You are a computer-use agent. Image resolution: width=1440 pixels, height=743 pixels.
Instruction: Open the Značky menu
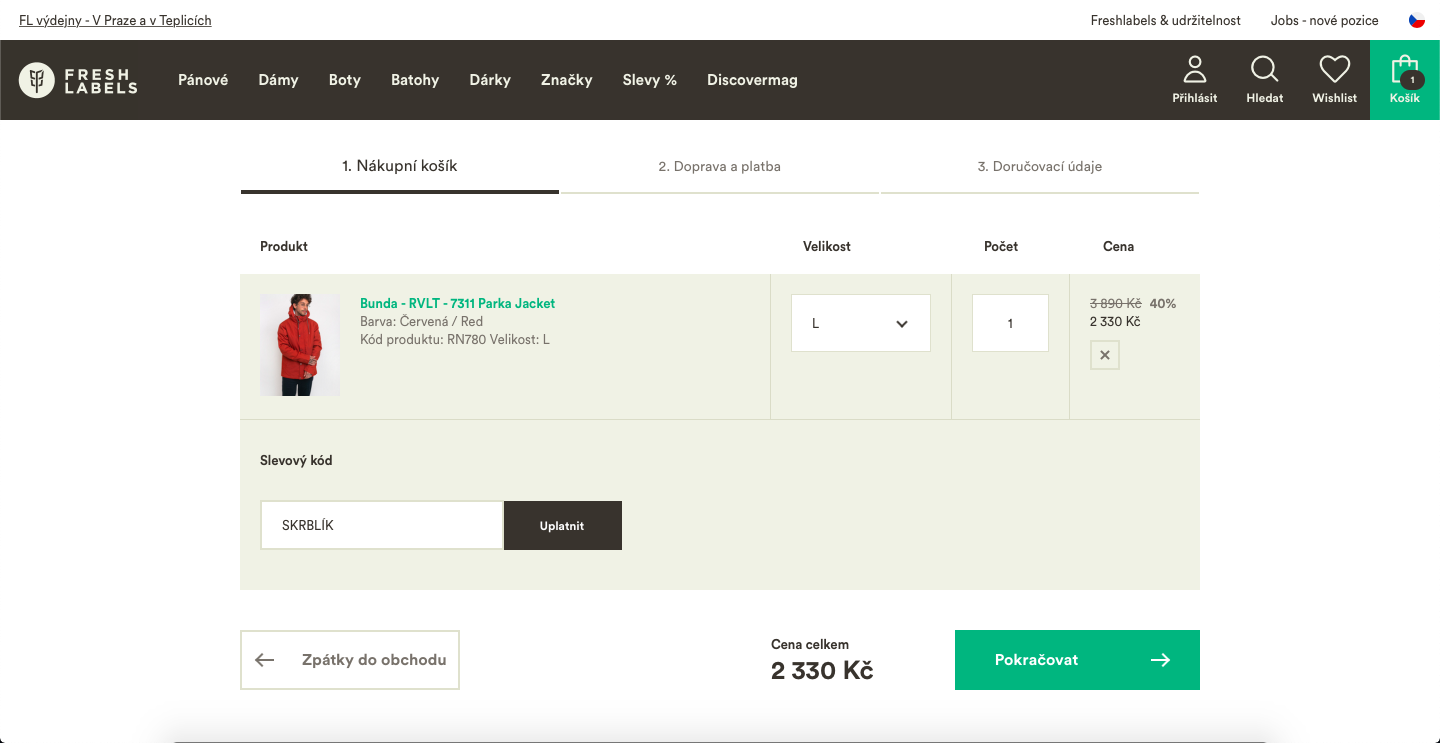click(567, 80)
